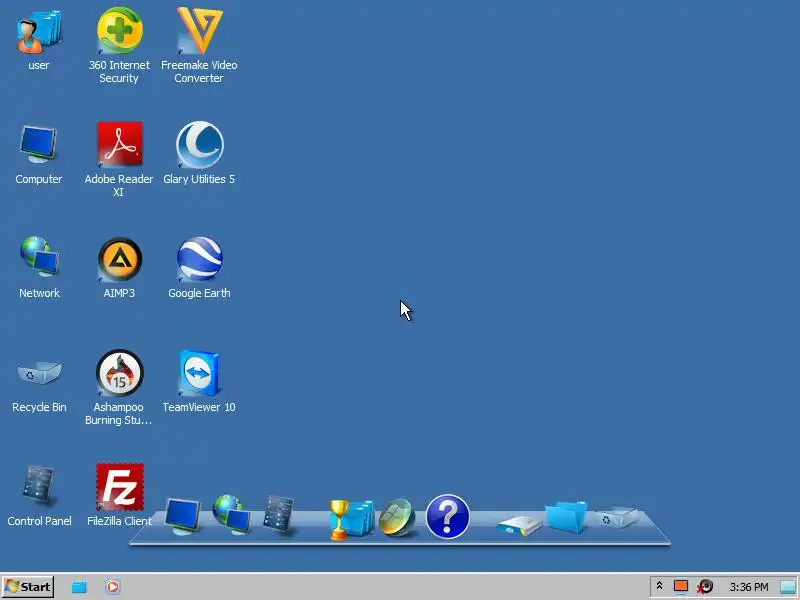
Task: Click the 3:36 PM clock
Action: (x=748, y=587)
